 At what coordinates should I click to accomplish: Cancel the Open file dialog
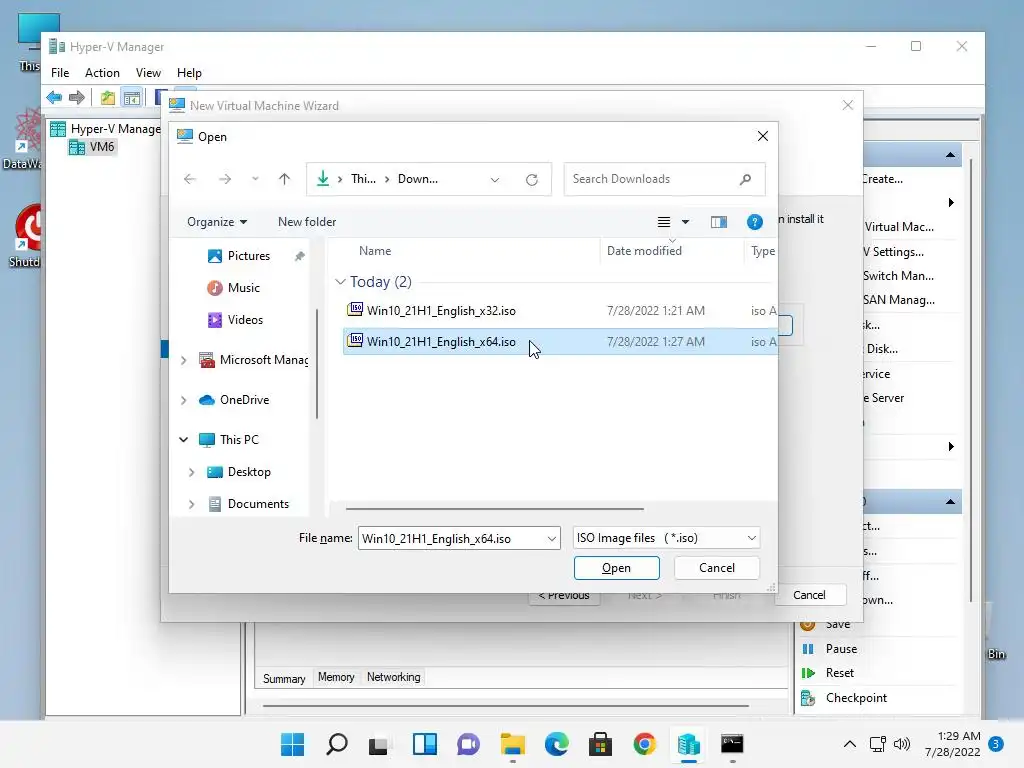(716, 568)
